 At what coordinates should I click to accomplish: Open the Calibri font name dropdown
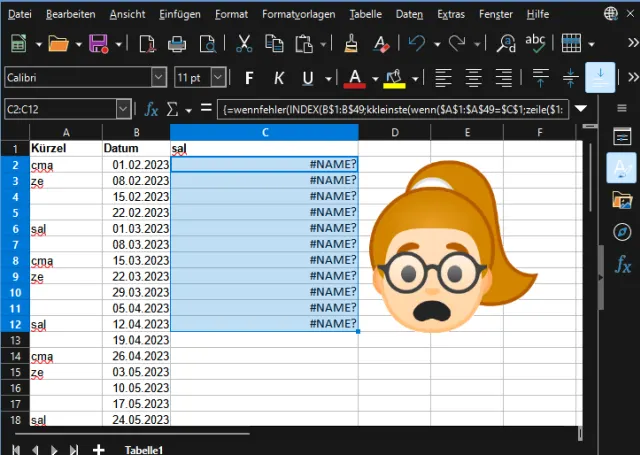tap(159, 78)
